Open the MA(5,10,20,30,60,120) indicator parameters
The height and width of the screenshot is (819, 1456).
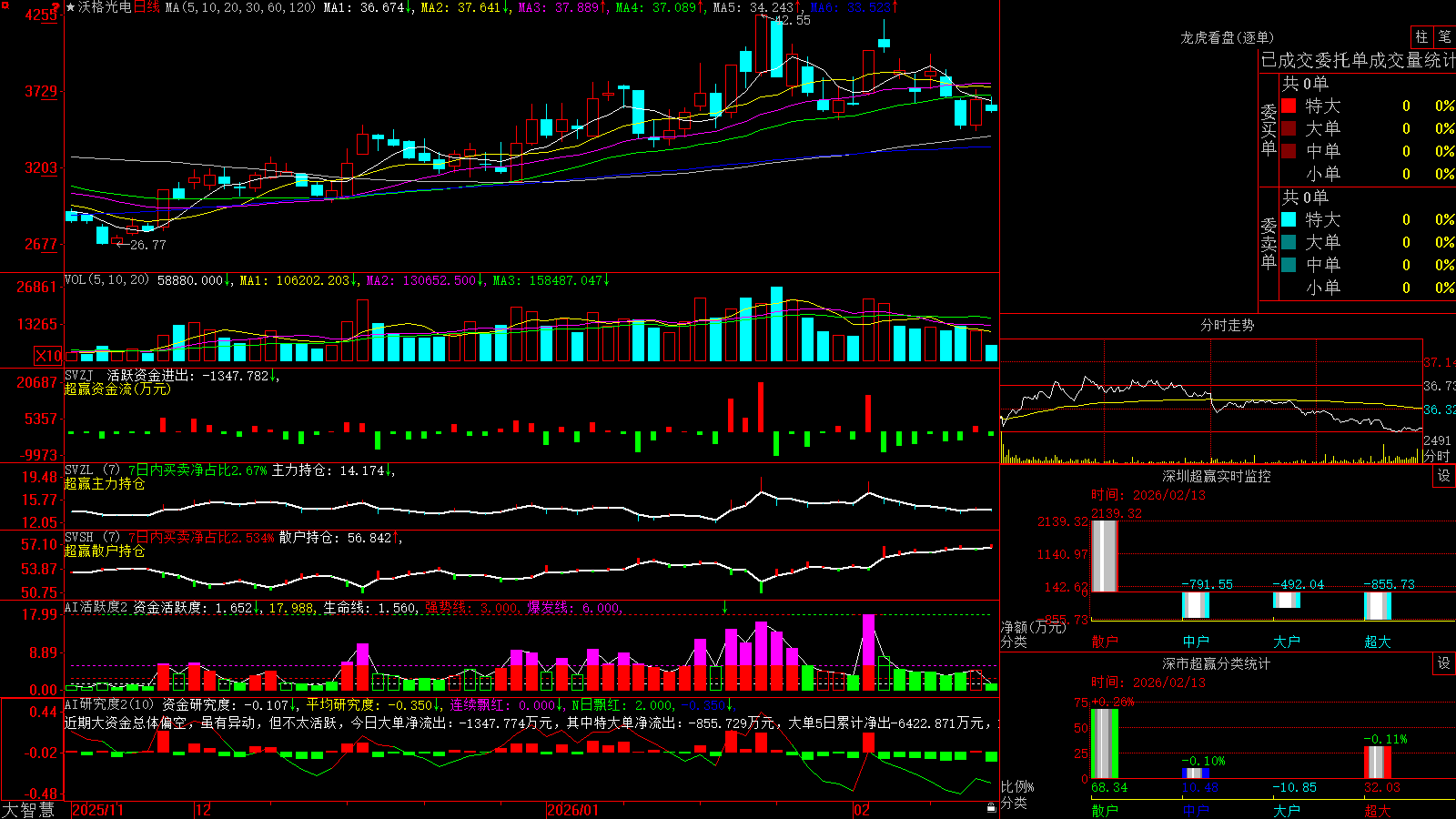(240, 7)
